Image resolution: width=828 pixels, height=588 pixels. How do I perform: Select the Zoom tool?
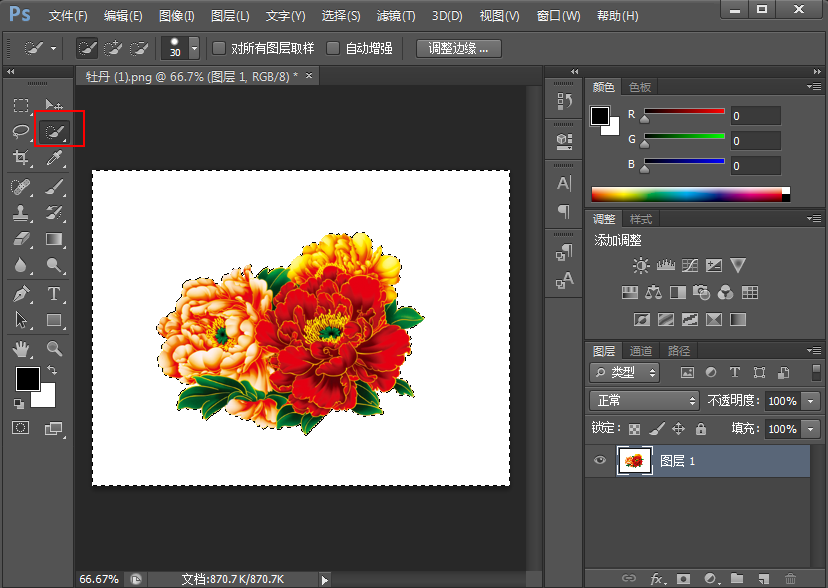[53, 348]
